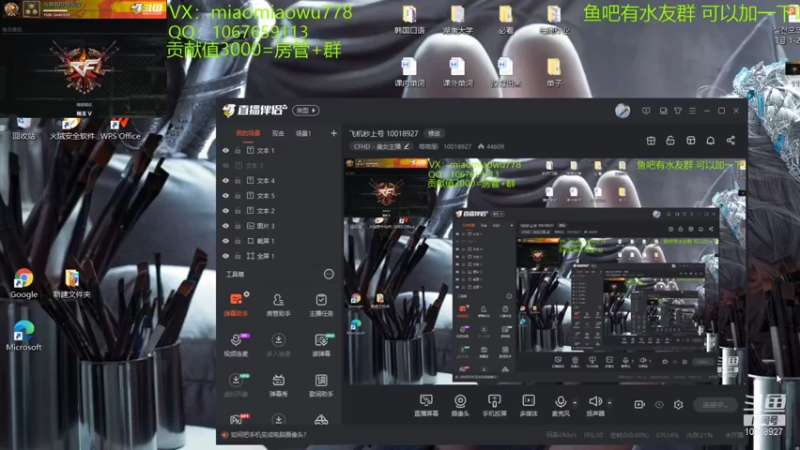Open 如何把手机变成电脑摄像头 help link
The image size is (800, 450).
(269, 435)
